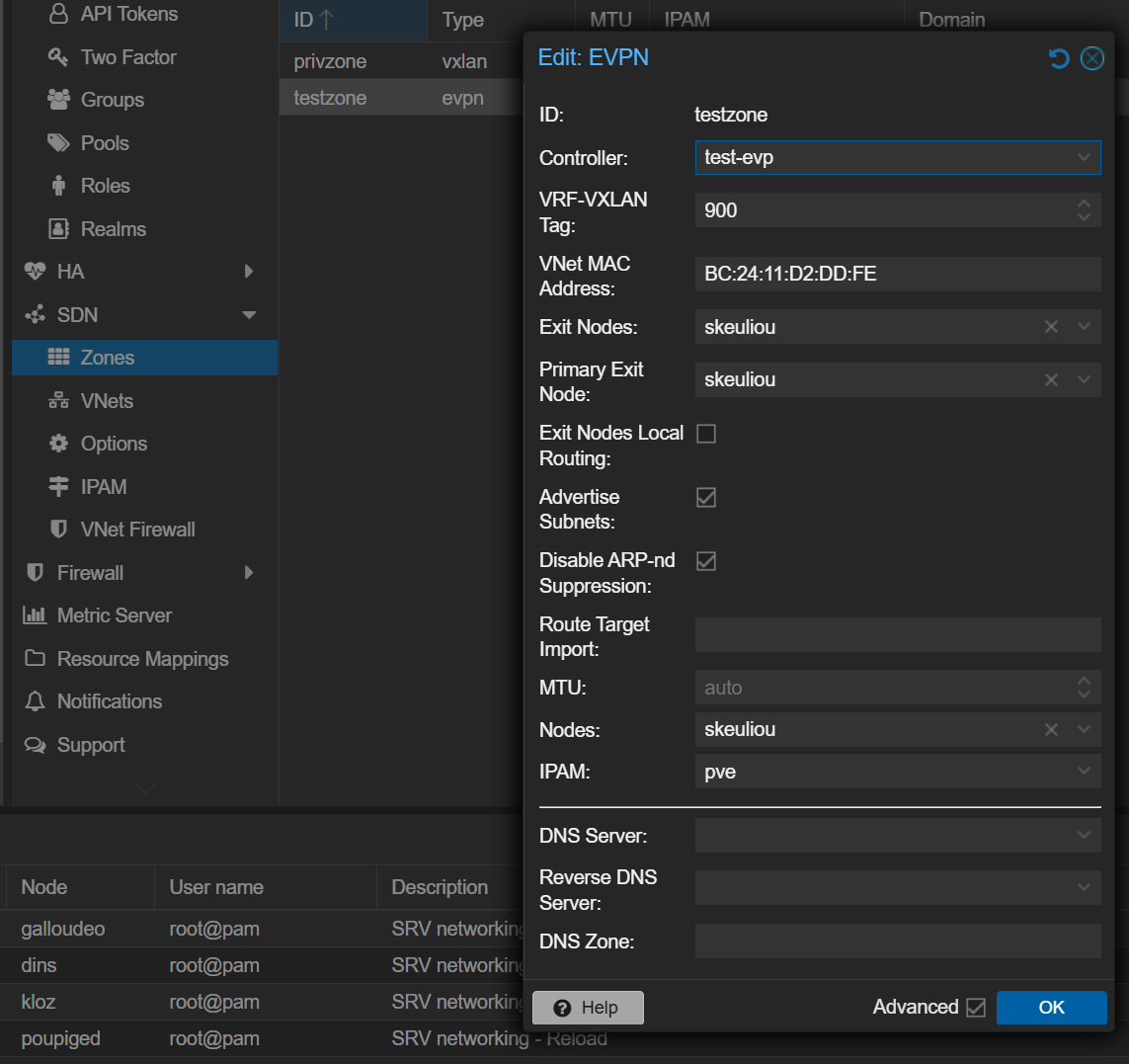The image size is (1129, 1064).
Task: Click the VNet Firewall shield icon
Action: pos(58,530)
